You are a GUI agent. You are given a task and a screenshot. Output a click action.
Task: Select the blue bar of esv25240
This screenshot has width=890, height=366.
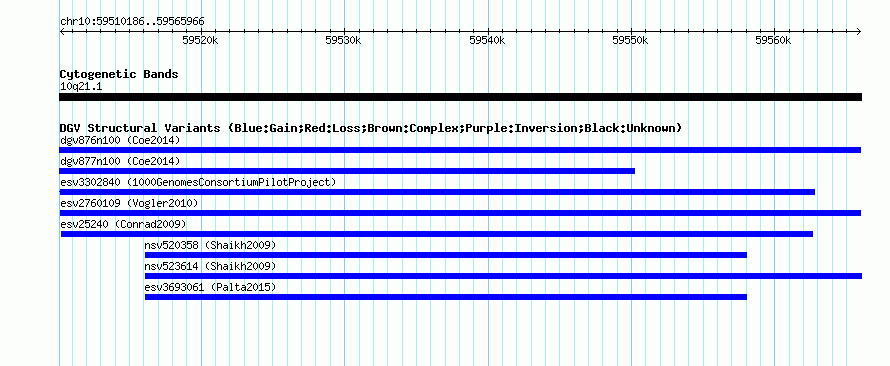click(x=436, y=234)
